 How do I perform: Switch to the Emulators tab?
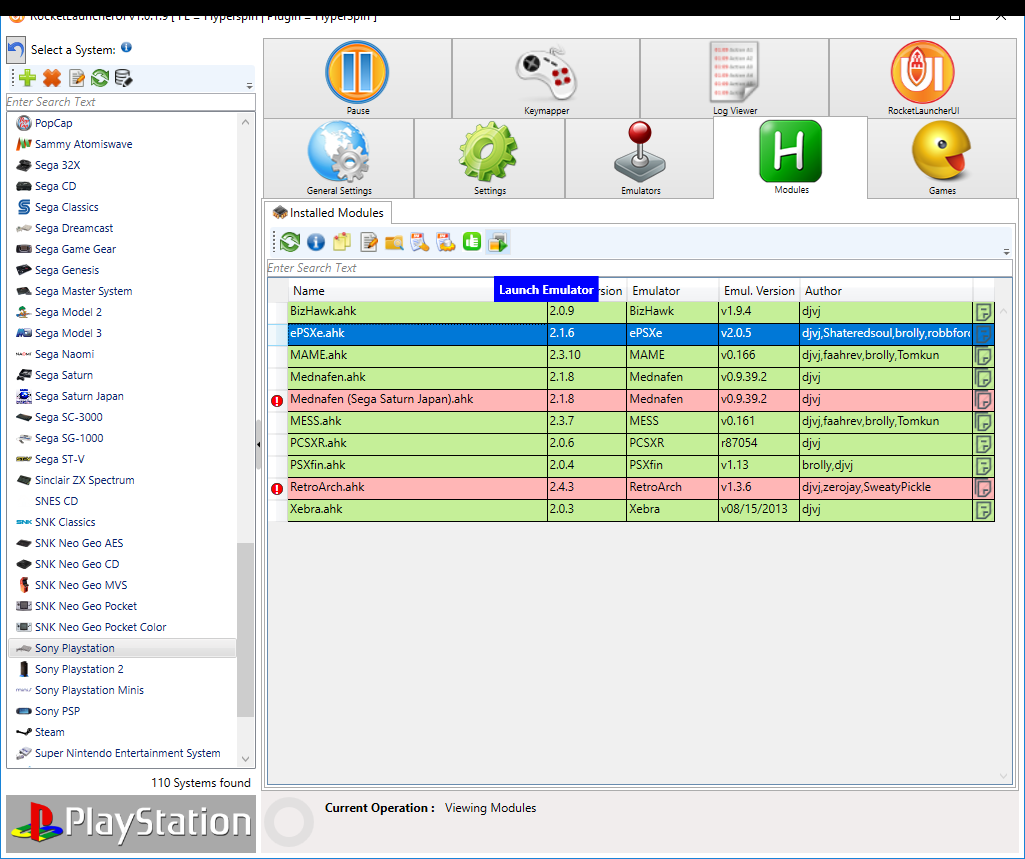click(x=639, y=158)
